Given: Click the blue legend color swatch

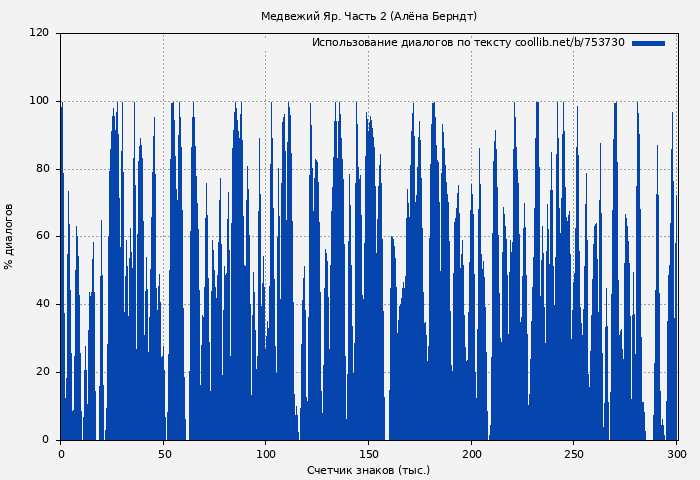Looking at the screenshot, I should tap(648, 43).
